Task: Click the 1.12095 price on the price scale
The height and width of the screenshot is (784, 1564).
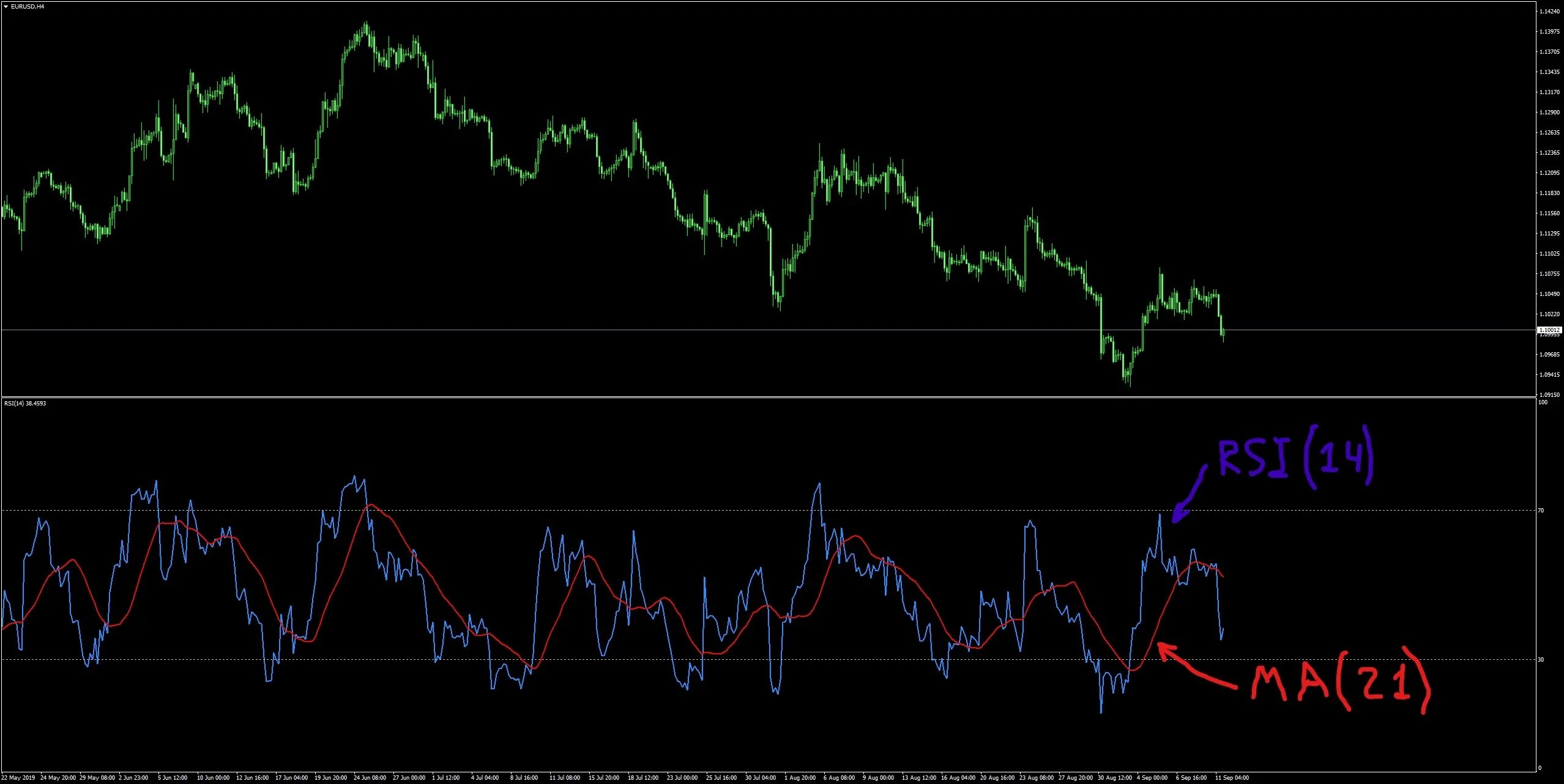Action: pos(1549,173)
